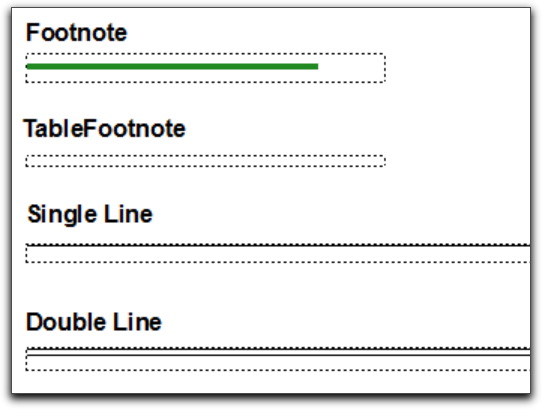Select the lower line of the double line
Screen dimensions: 542x409
(278, 355)
